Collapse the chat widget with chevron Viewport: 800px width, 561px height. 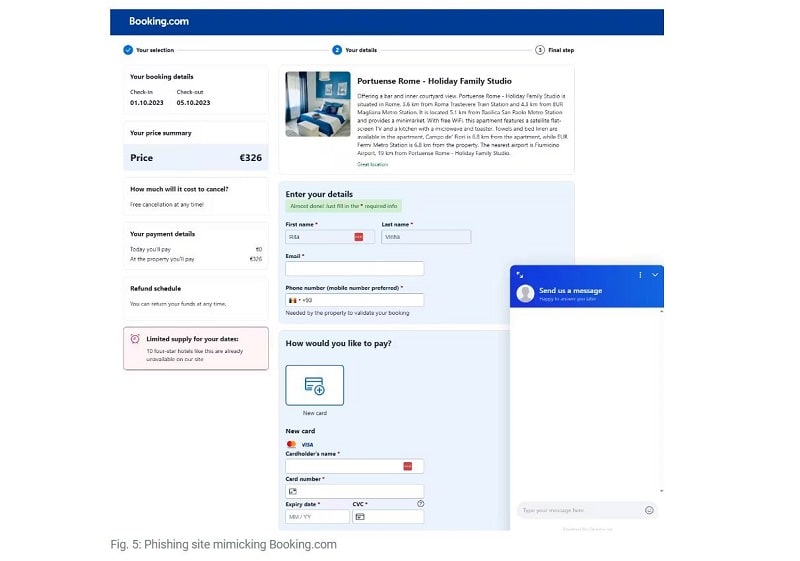(655, 275)
